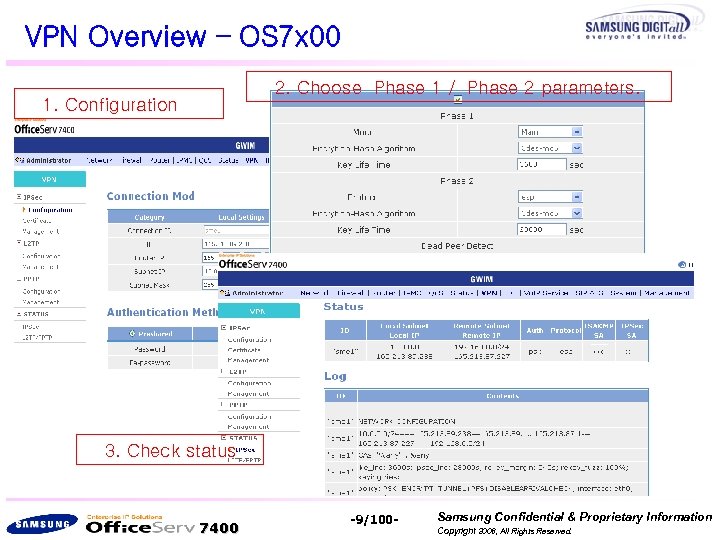Image resolution: width=720 pixels, height=540 pixels.
Task: Click Phase 1 Key Life Time input
Action: (542, 164)
